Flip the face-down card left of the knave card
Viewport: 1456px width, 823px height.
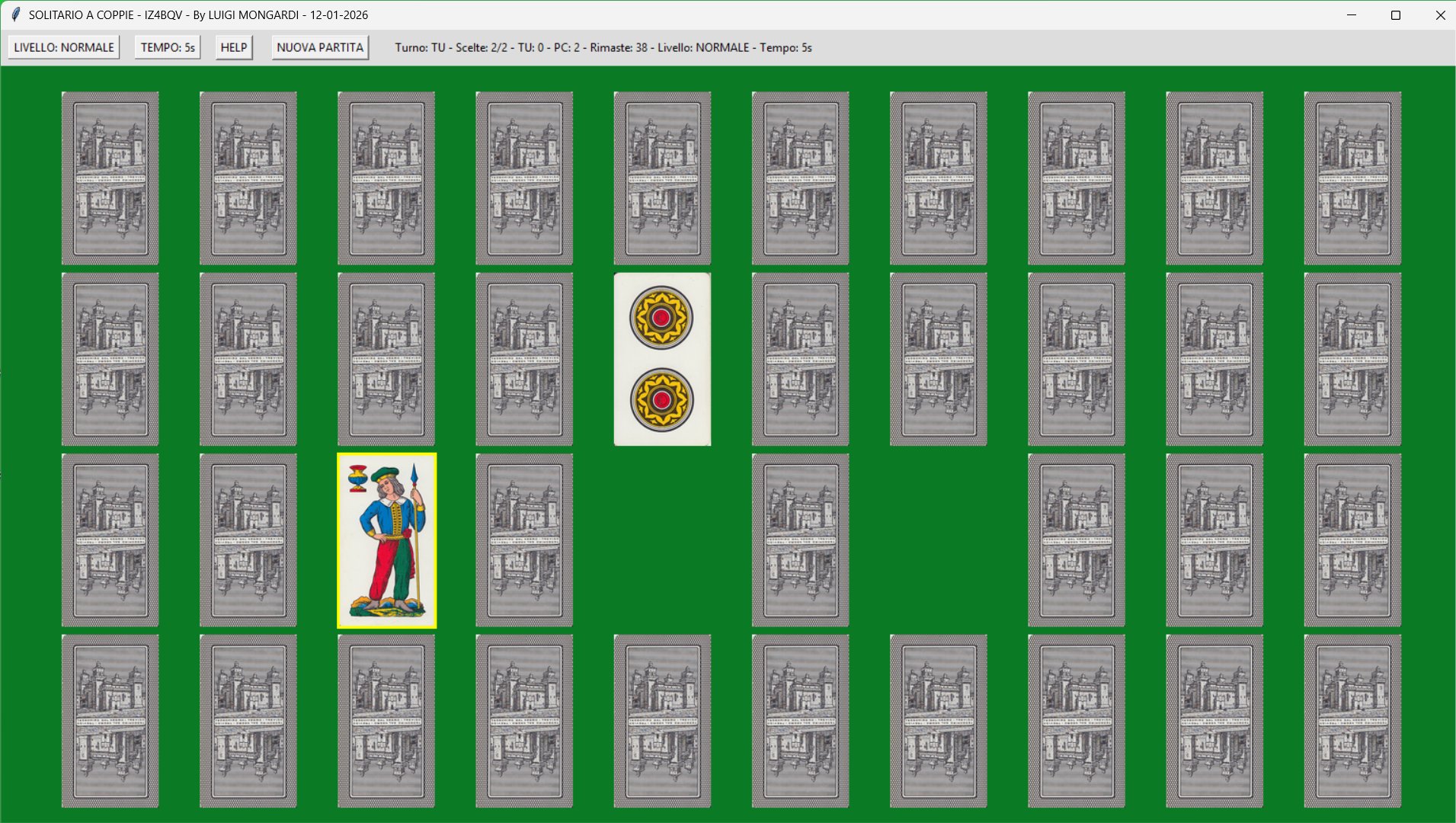[x=248, y=540]
